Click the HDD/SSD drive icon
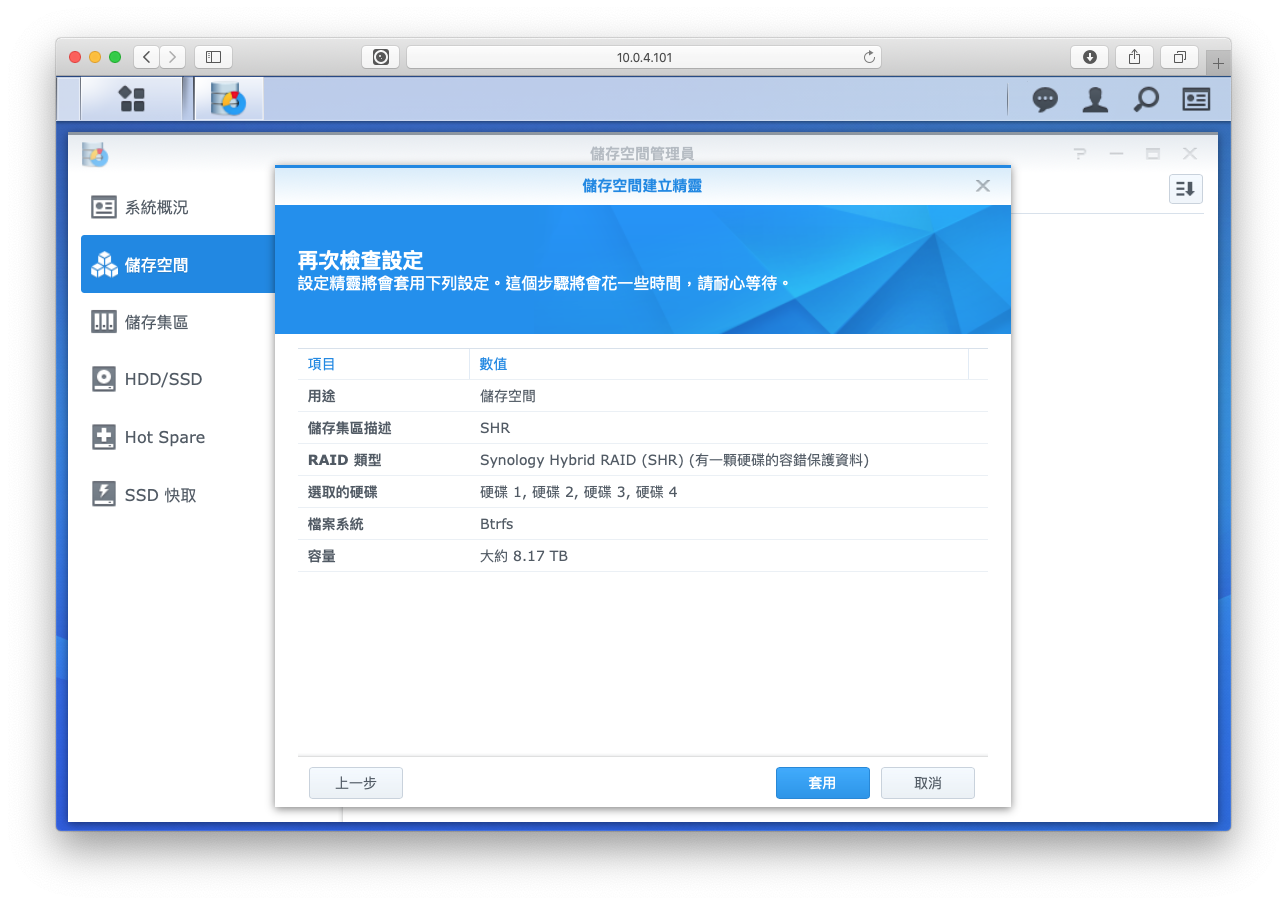This screenshot has height=905, width=1287. pos(104,379)
